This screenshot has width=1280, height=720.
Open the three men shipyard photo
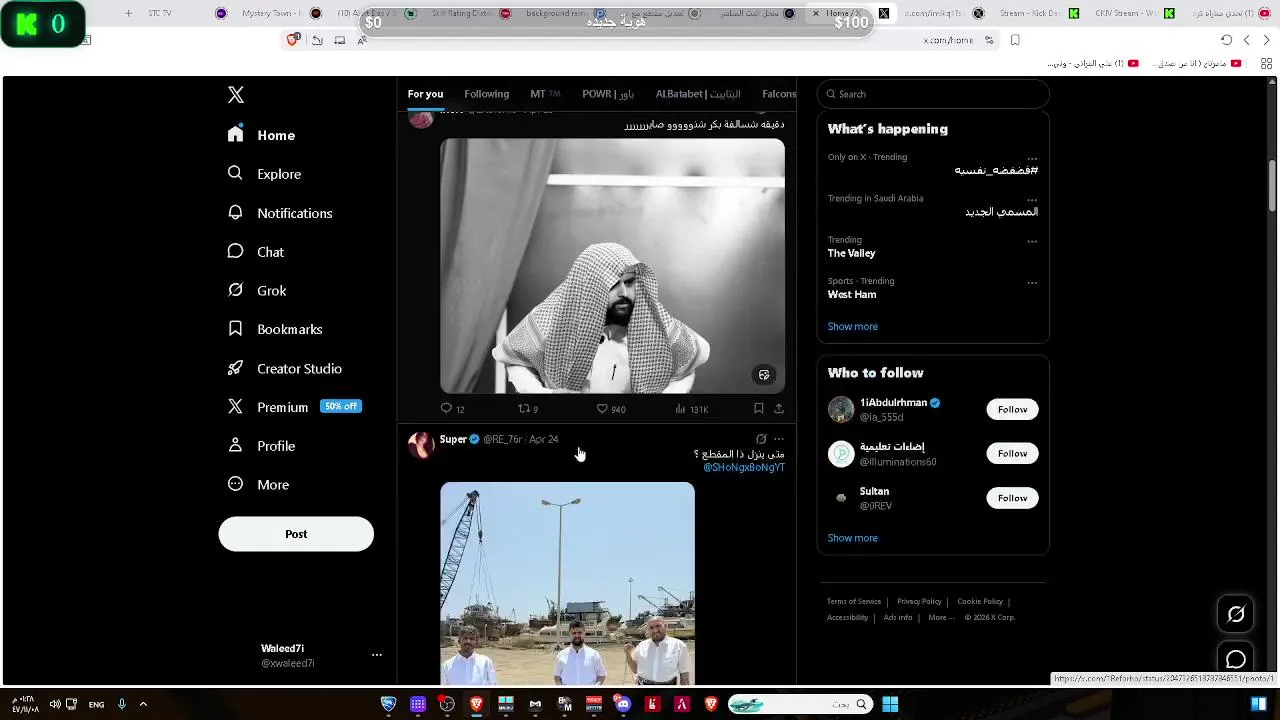pos(567,584)
